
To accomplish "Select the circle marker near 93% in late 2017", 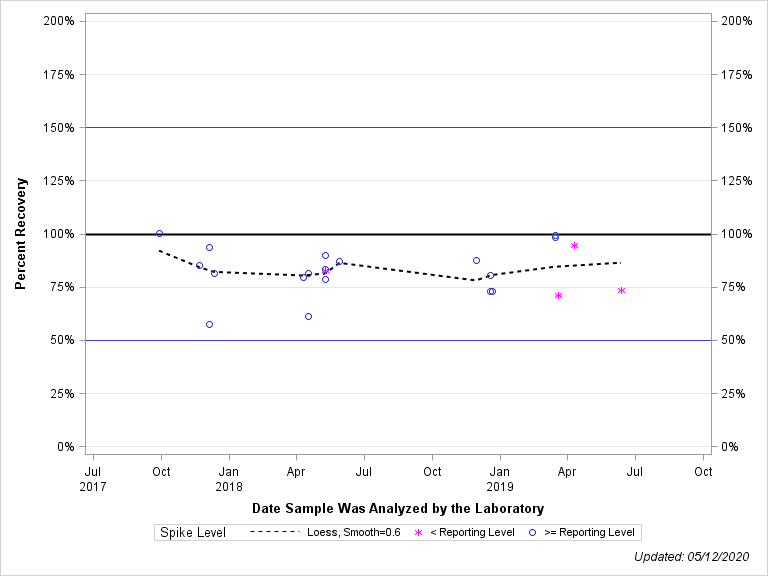I will [x=209, y=247].
